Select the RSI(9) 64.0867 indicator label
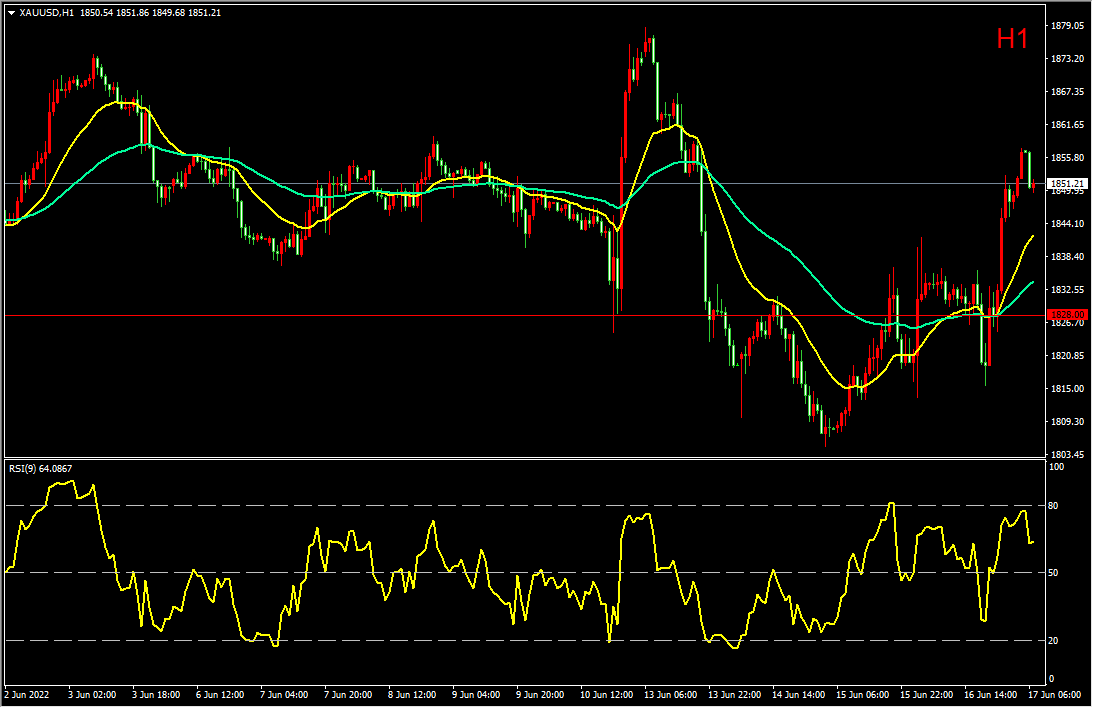 [40, 469]
